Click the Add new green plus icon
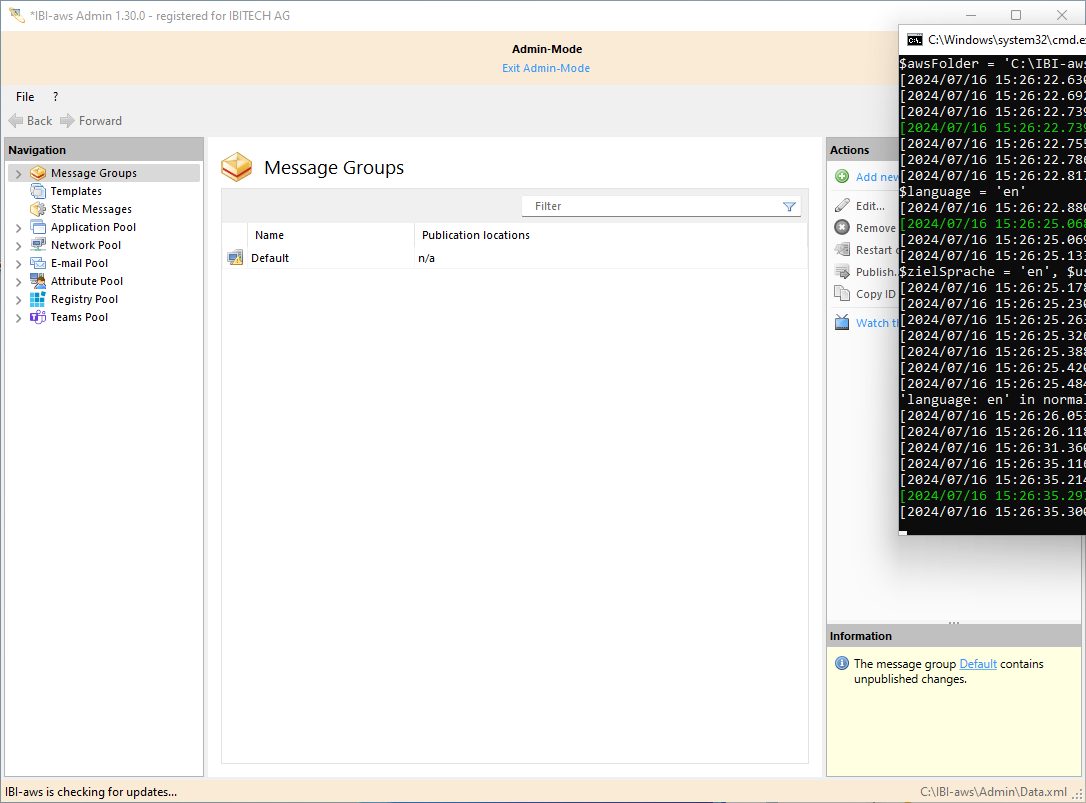 coord(842,177)
